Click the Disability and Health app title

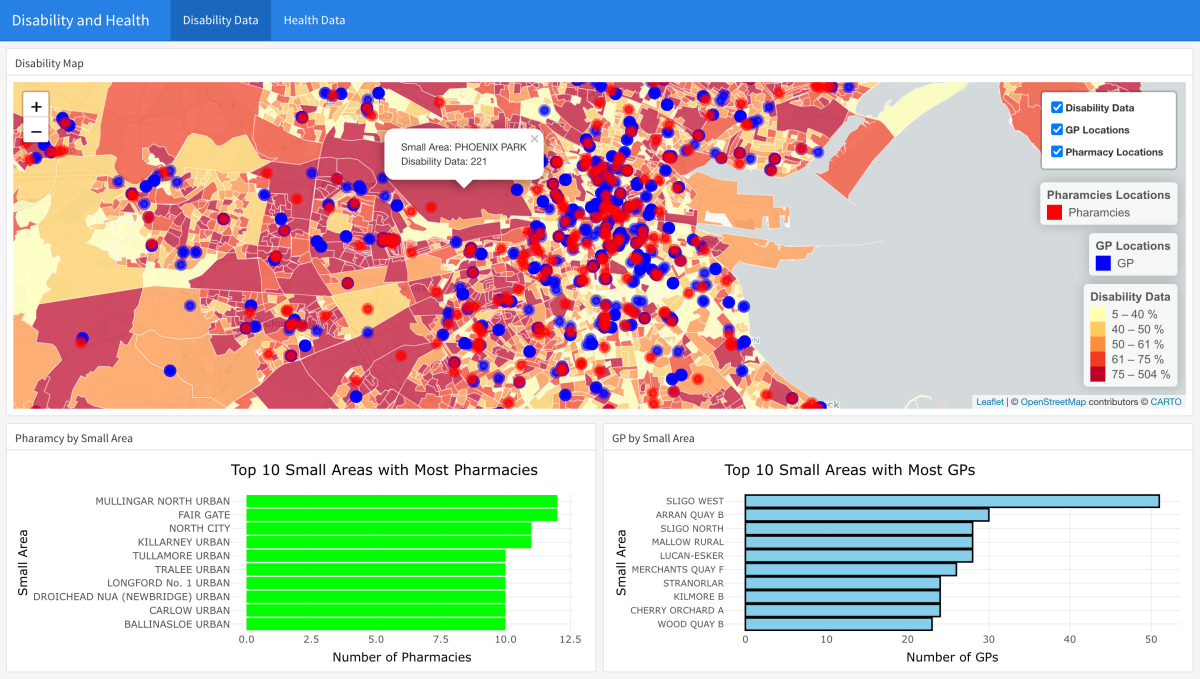[x=81, y=19]
